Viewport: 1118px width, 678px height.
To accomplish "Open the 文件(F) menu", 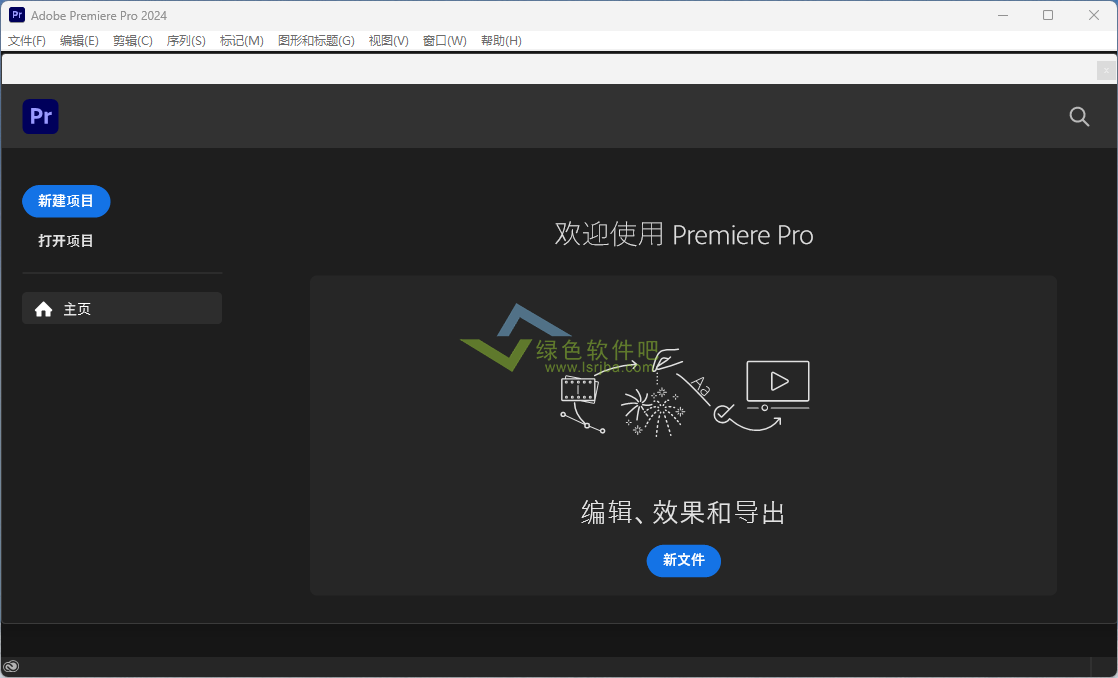I will (26, 41).
